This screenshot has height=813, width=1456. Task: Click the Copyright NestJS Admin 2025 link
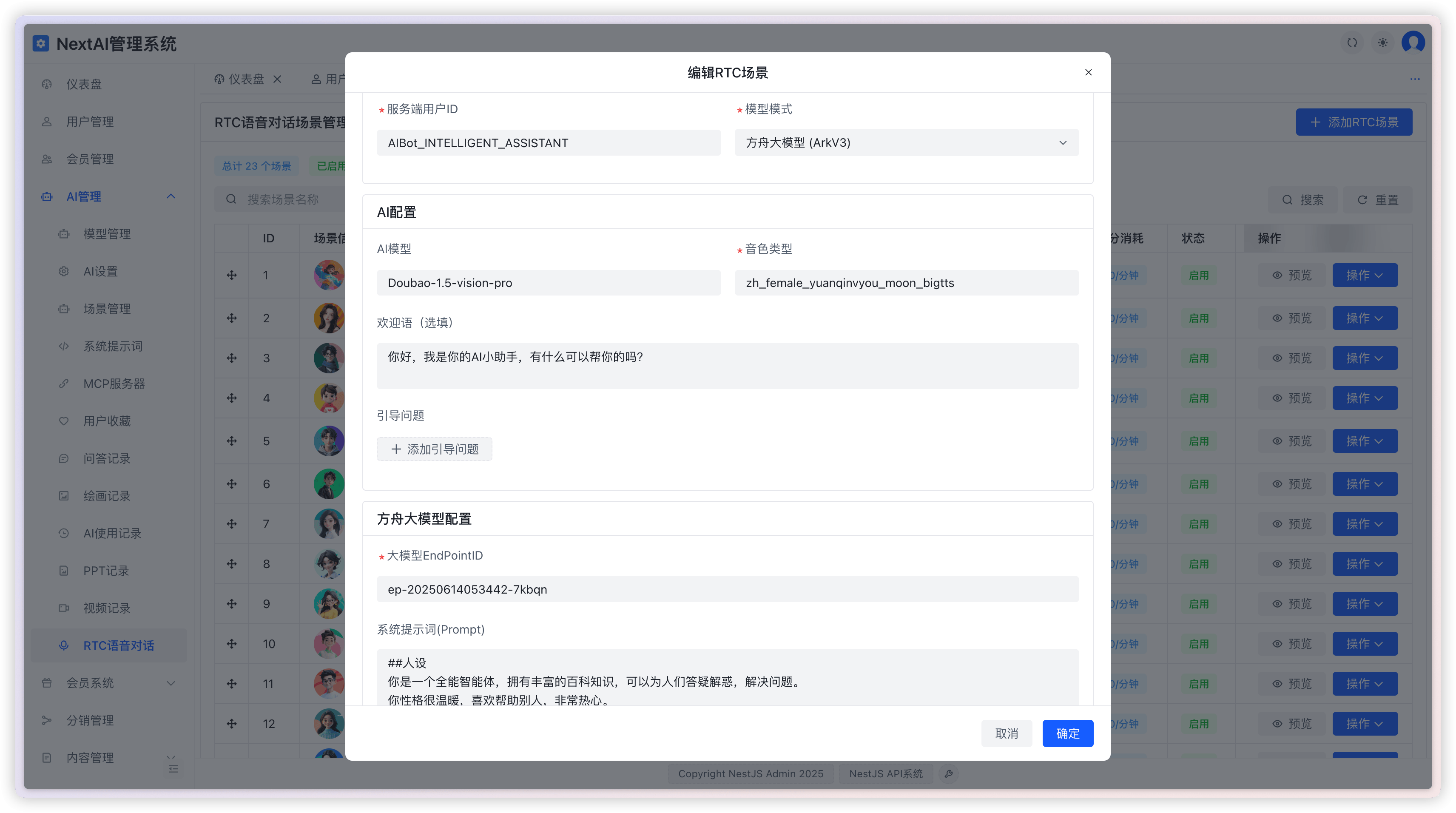click(x=751, y=773)
